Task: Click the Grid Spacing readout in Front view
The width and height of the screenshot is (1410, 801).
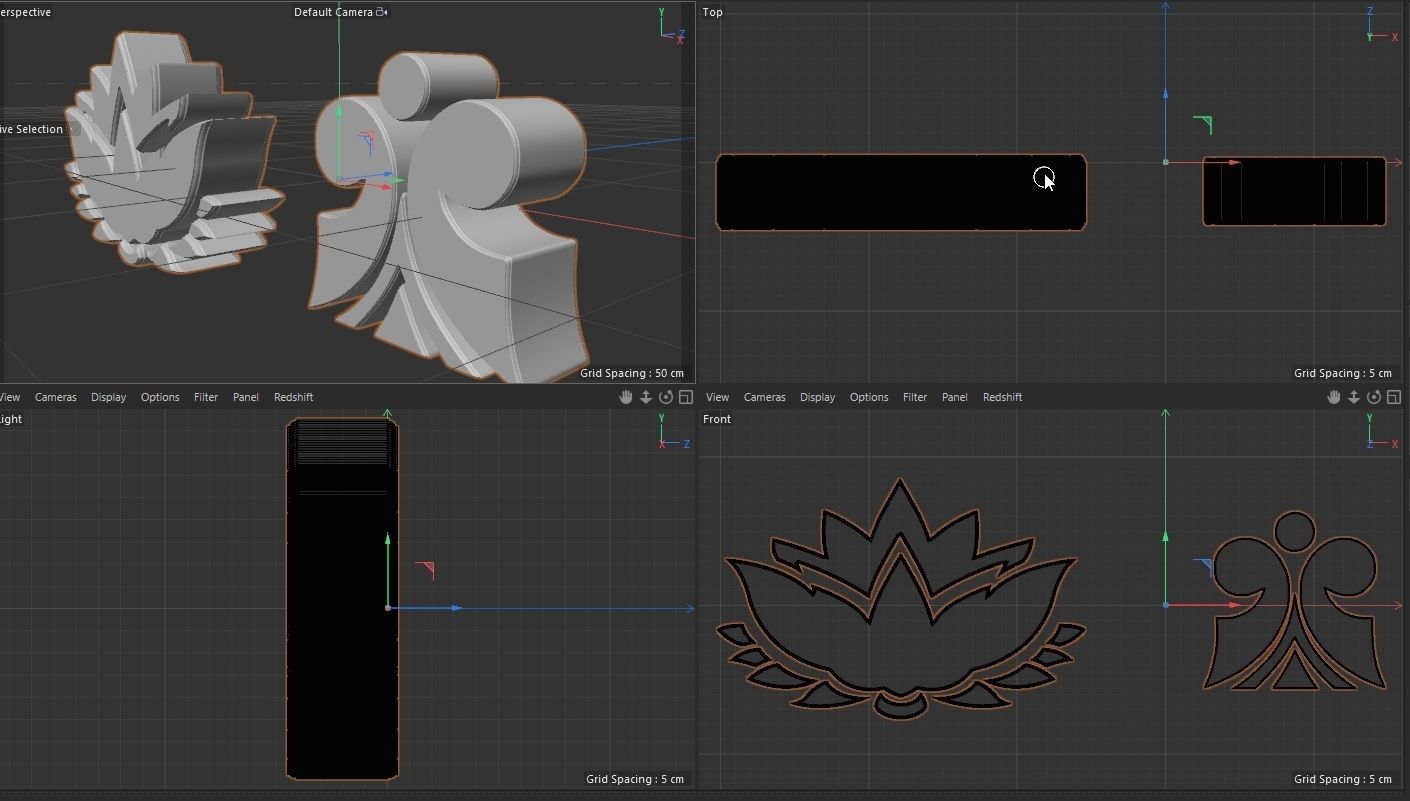Action: [x=1343, y=779]
